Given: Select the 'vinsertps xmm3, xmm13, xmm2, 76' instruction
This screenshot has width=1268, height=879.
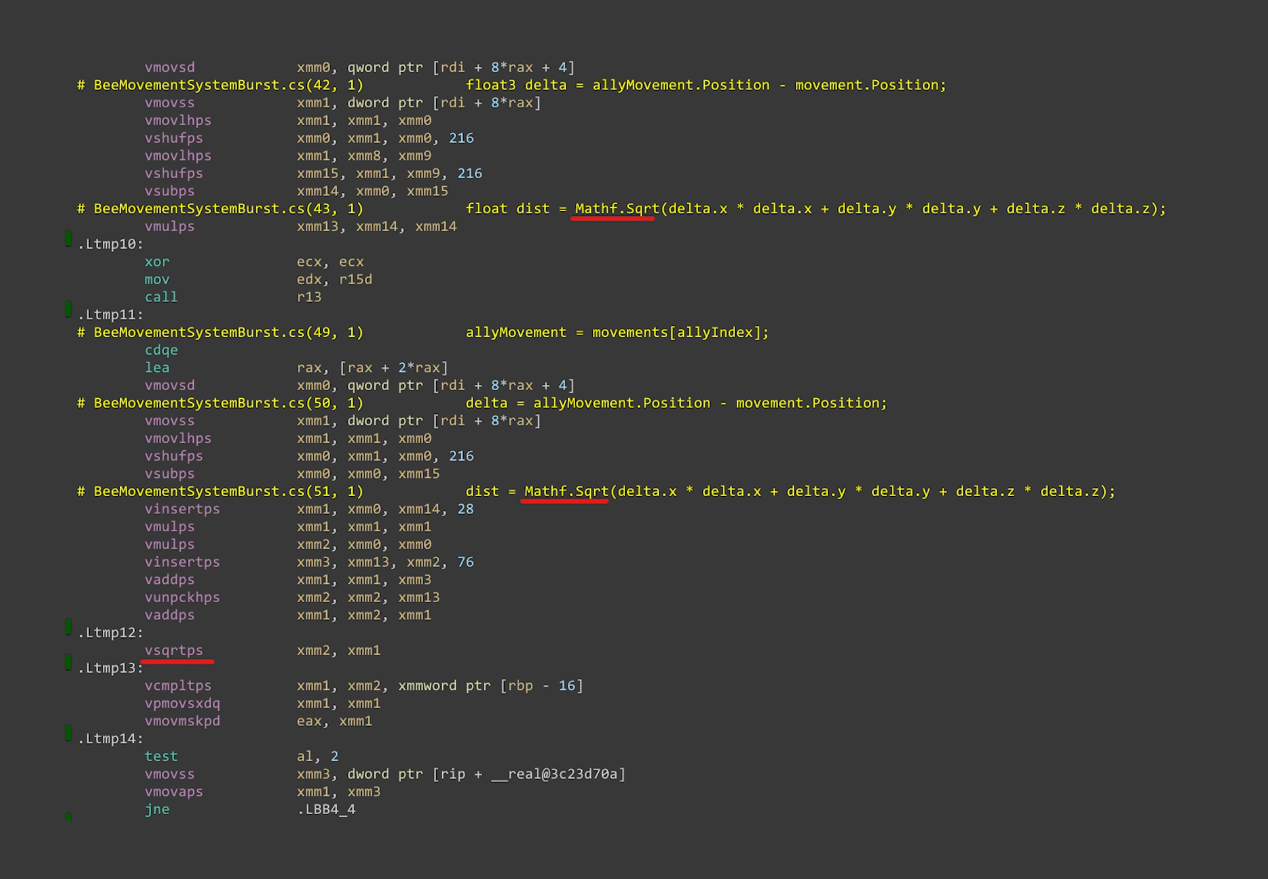Looking at the screenshot, I should [309, 562].
